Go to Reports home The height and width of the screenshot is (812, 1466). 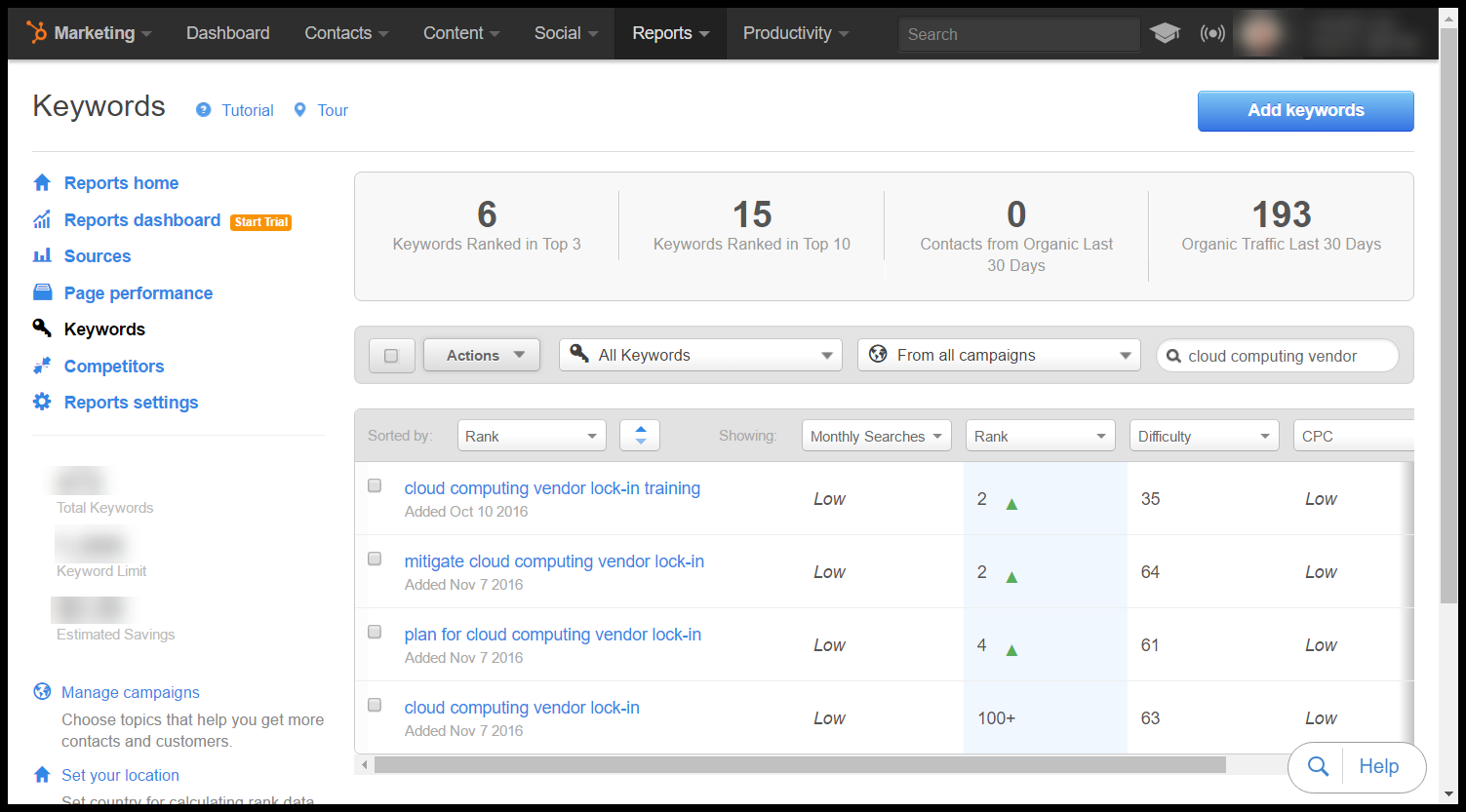coord(121,182)
